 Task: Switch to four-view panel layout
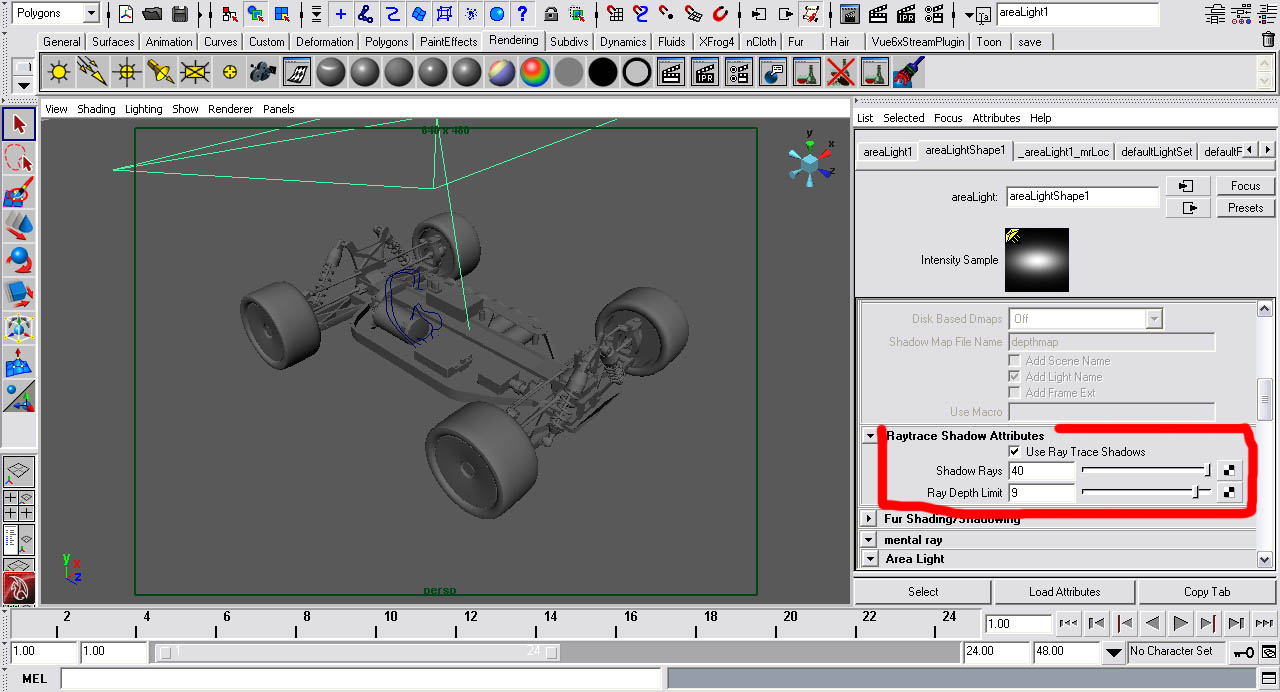point(19,505)
